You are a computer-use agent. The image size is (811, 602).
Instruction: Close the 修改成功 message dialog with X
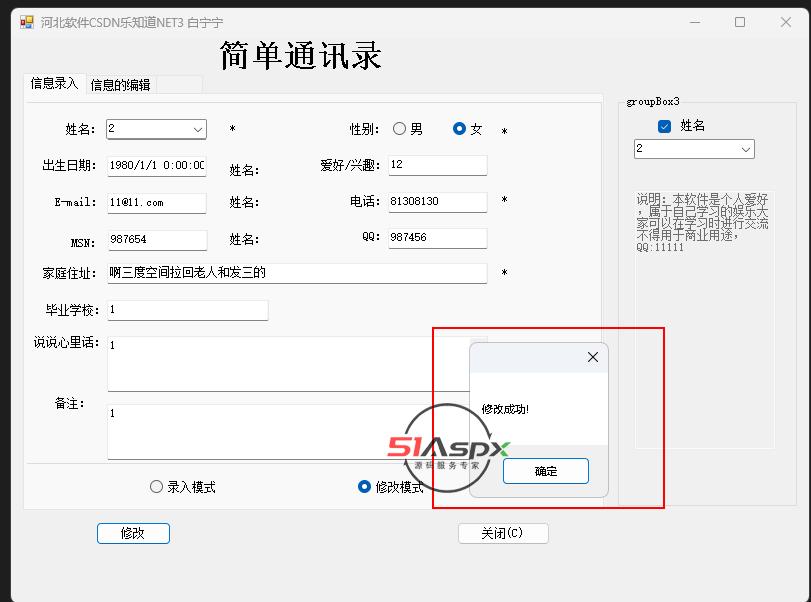tap(592, 357)
